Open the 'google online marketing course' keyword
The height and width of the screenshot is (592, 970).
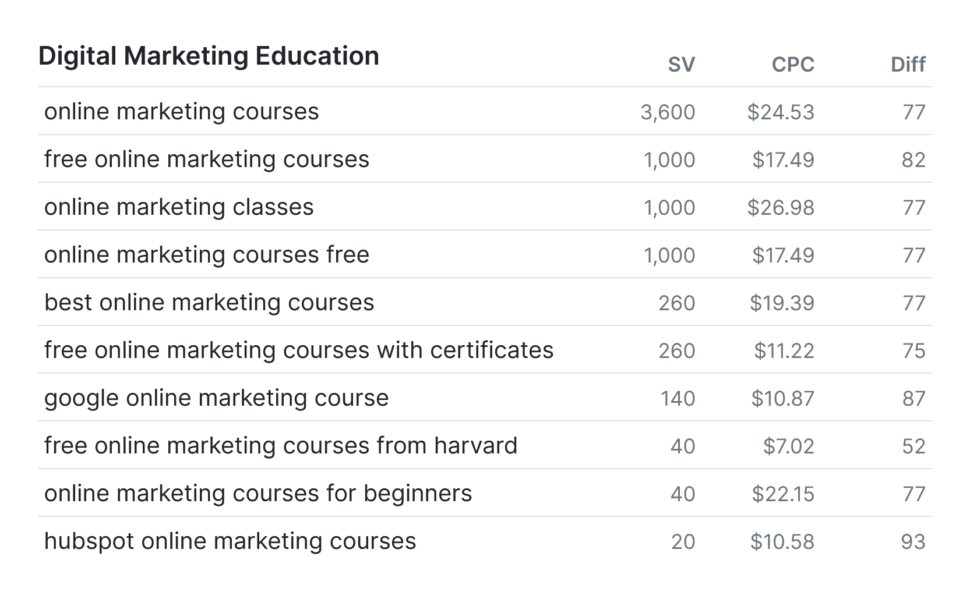pos(217,398)
